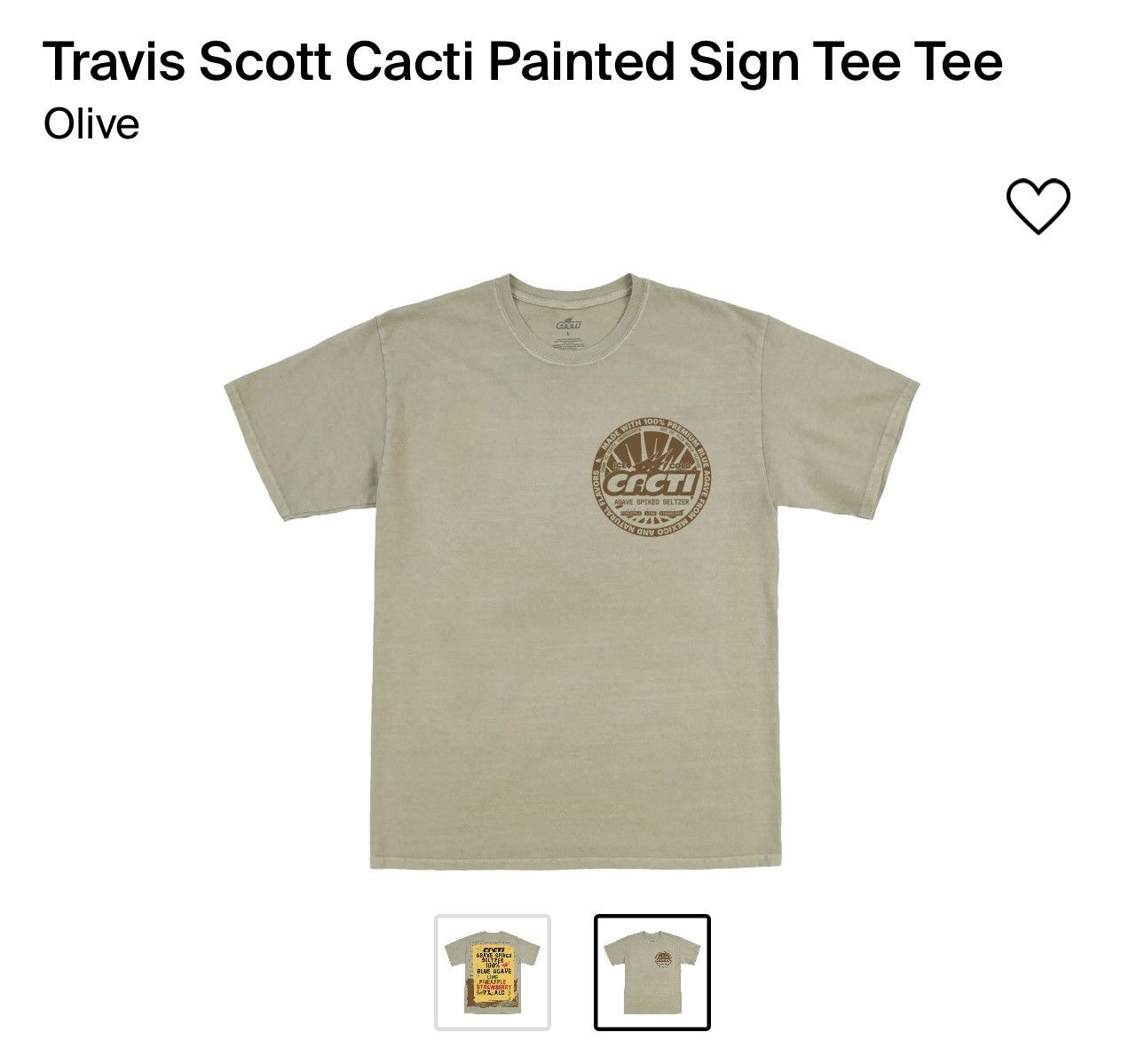Open the main olive t-shirt product image
This screenshot has width=1145, height=1064.
click(x=570, y=571)
